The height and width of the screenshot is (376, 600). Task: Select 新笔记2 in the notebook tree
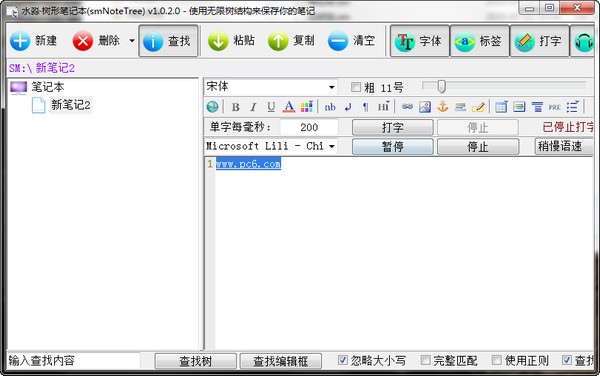coord(71,105)
